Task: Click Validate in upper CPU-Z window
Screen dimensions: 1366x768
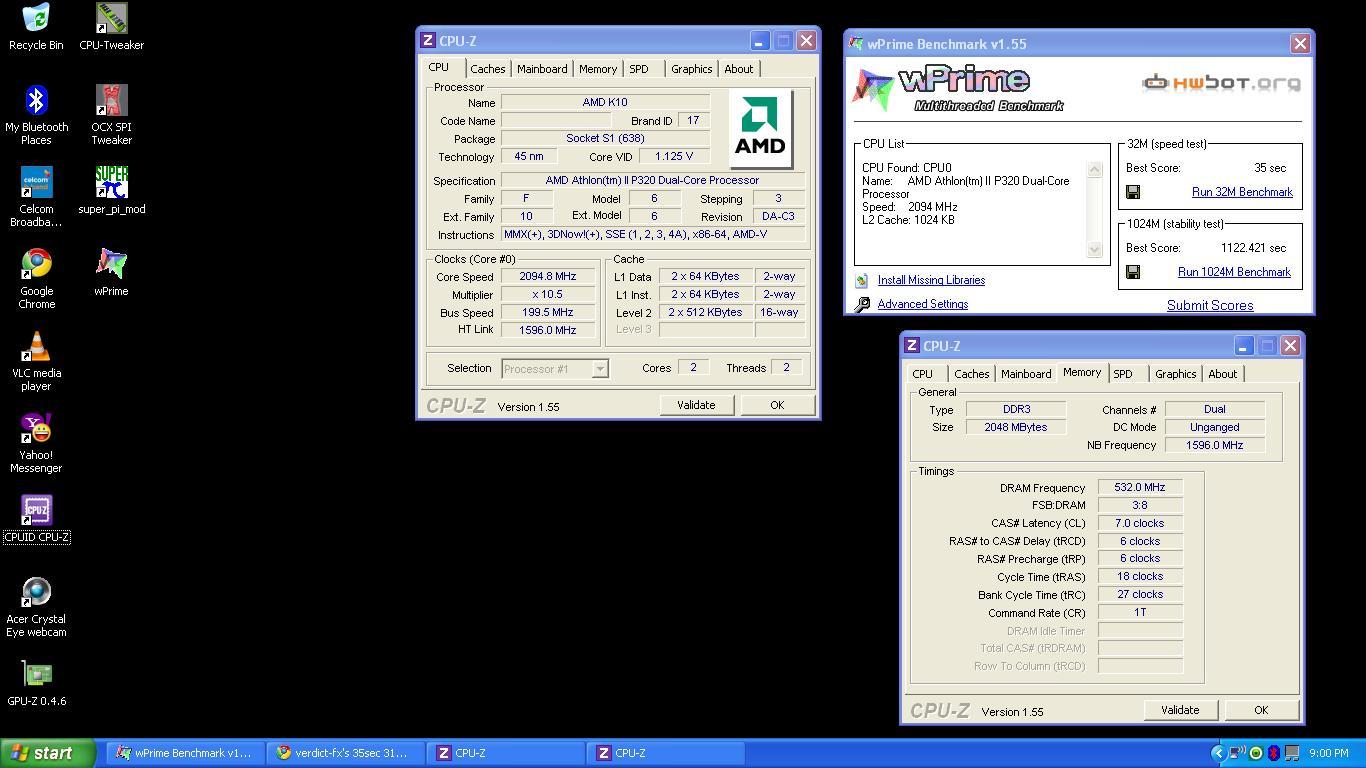Action: click(x=696, y=405)
